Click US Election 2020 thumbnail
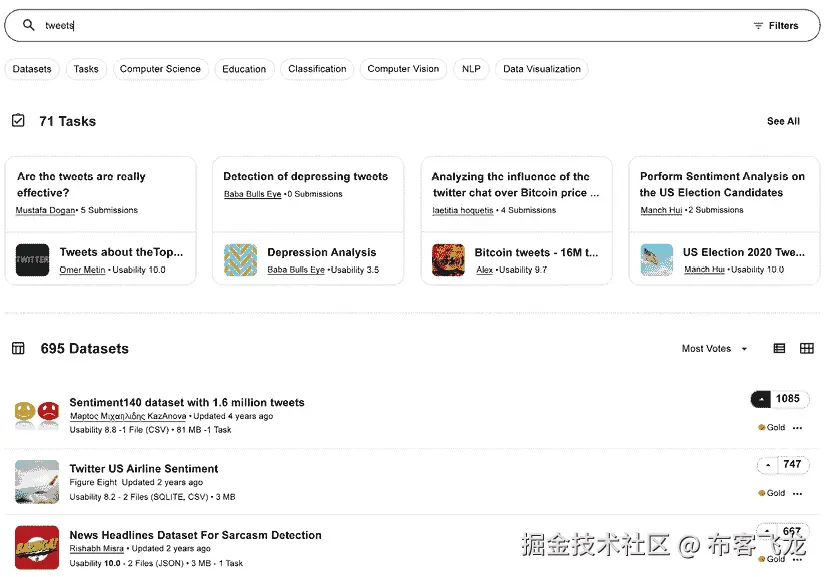This screenshot has width=825, height=577. click(657, 260)
